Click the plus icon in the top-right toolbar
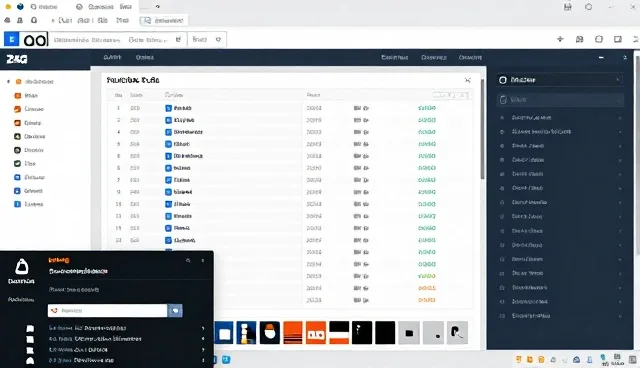 (x=560, y=39)
